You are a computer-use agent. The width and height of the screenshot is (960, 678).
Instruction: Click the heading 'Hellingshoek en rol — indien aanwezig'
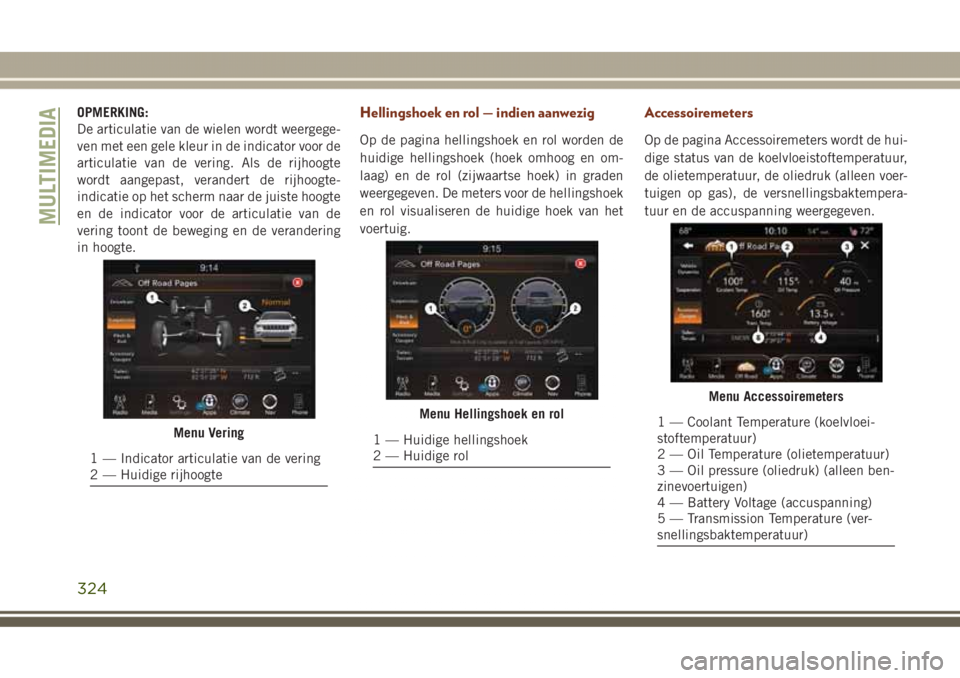pos(477,113)
